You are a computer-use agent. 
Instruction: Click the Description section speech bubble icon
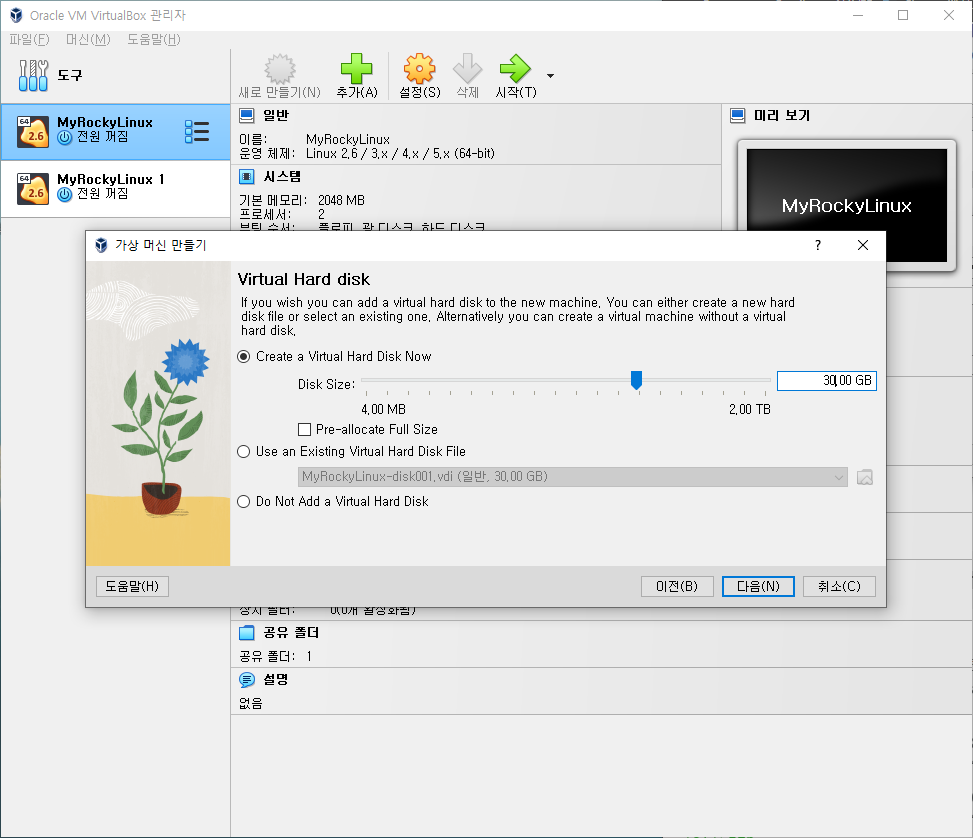pos(246,680)
